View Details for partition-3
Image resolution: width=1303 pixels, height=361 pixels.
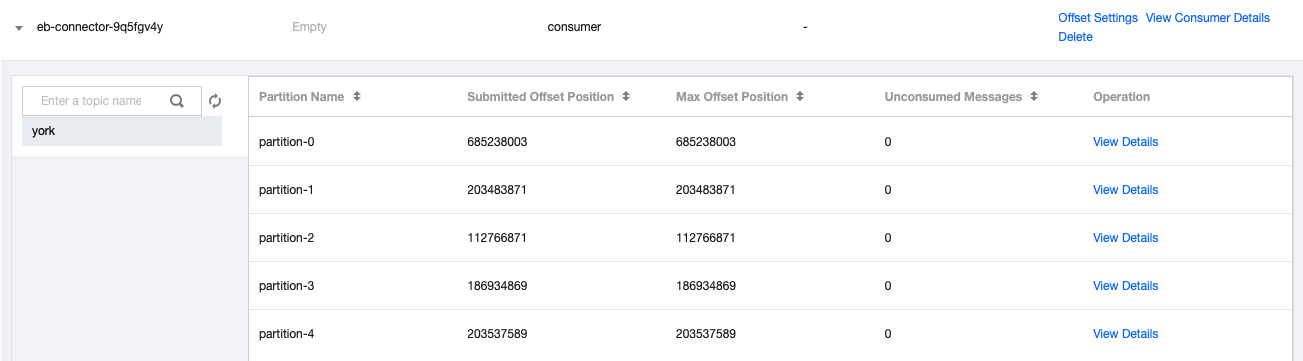1125,286
